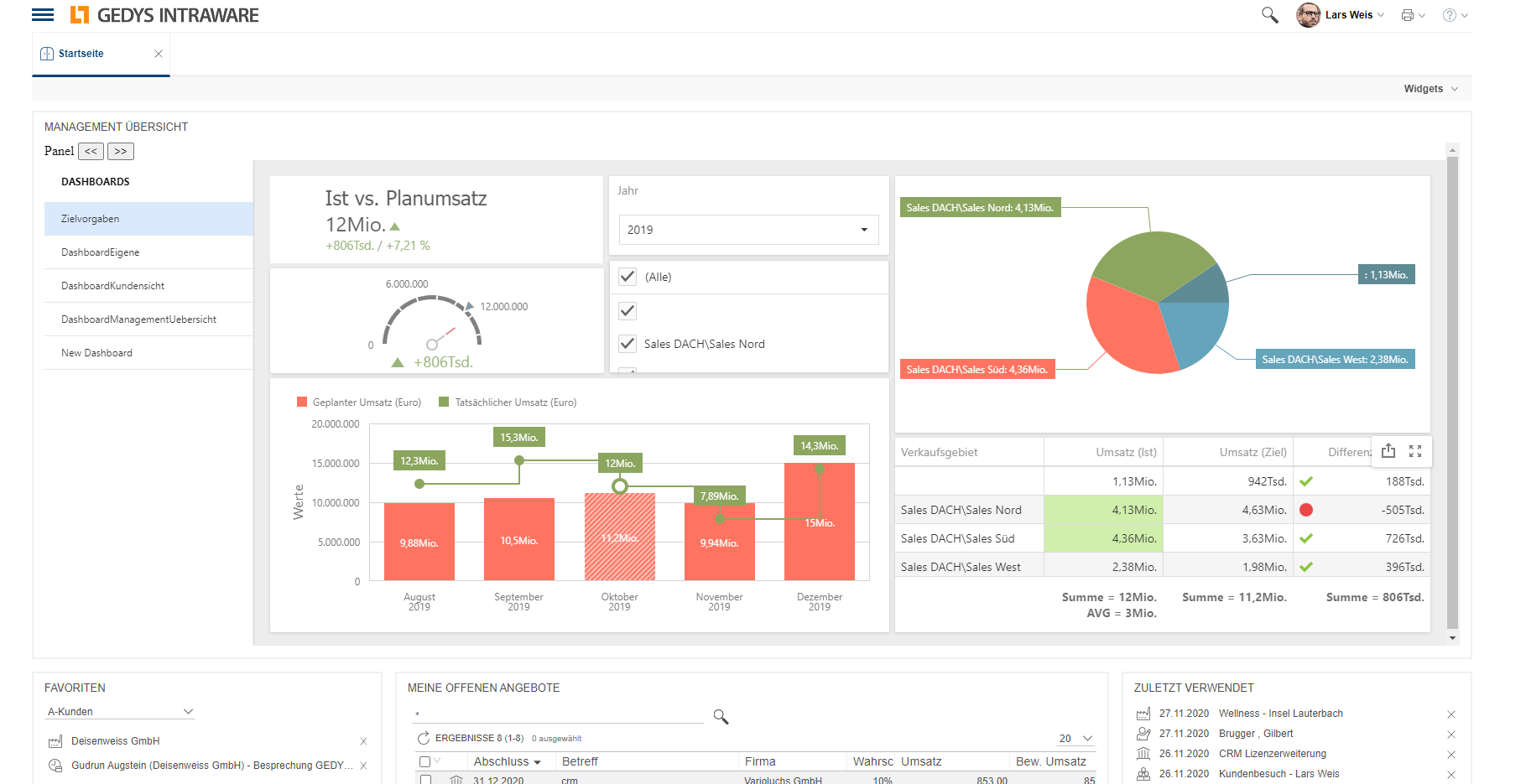Click the export icon above the Verkaufsgebiet table

[1388, 451]
